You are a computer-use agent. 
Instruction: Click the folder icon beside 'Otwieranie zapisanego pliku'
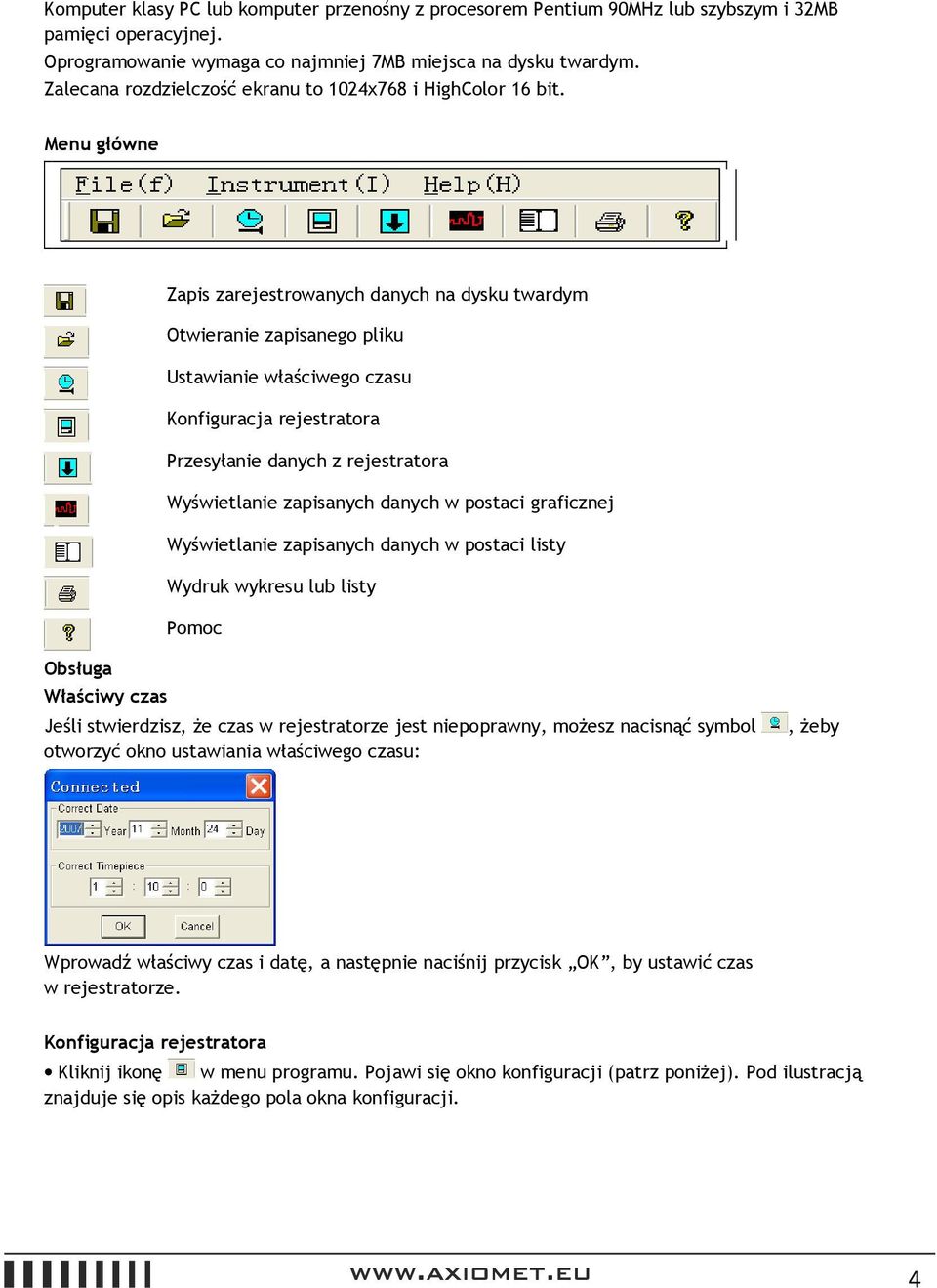click(x=66, y=342)
